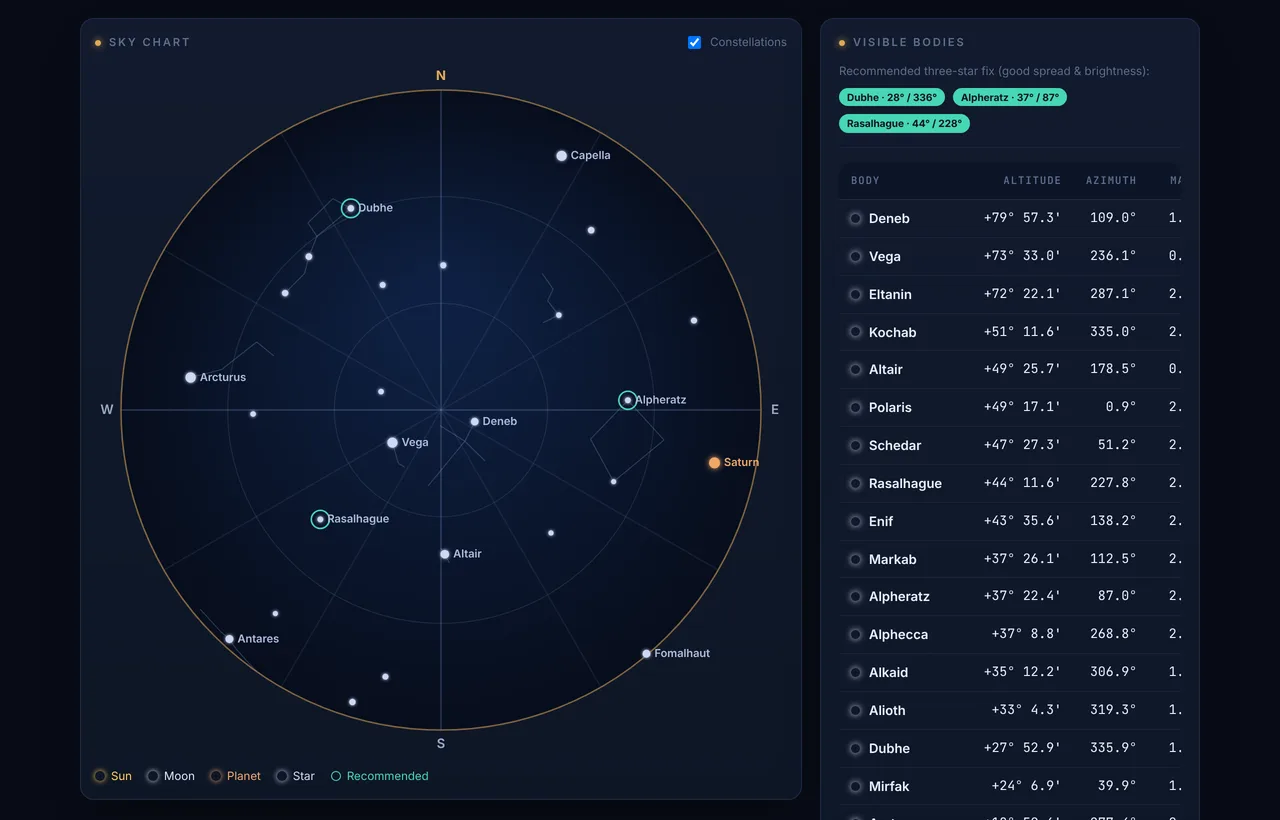Screen dimensions: 1280x820
Task: Click the Moon legend entry below the chart
Action: [x=171, y=776]
